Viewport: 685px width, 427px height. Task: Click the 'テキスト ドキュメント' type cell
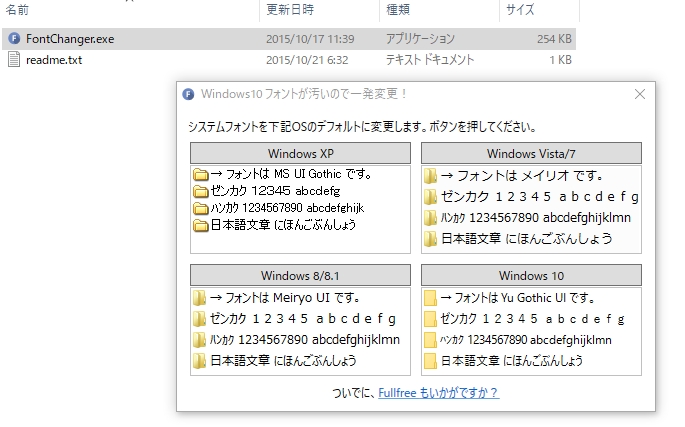[x=430, y=60]
